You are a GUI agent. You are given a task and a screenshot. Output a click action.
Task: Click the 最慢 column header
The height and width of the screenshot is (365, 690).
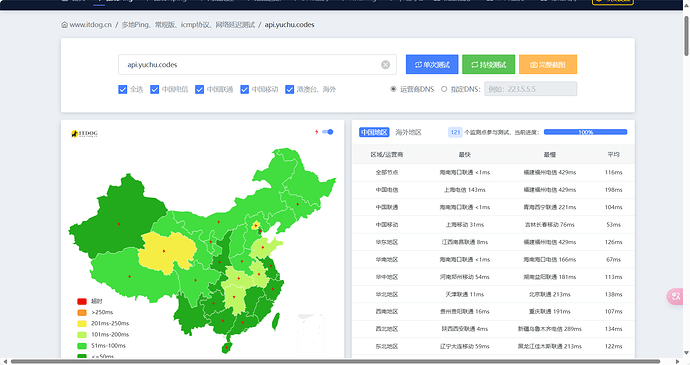550,155
